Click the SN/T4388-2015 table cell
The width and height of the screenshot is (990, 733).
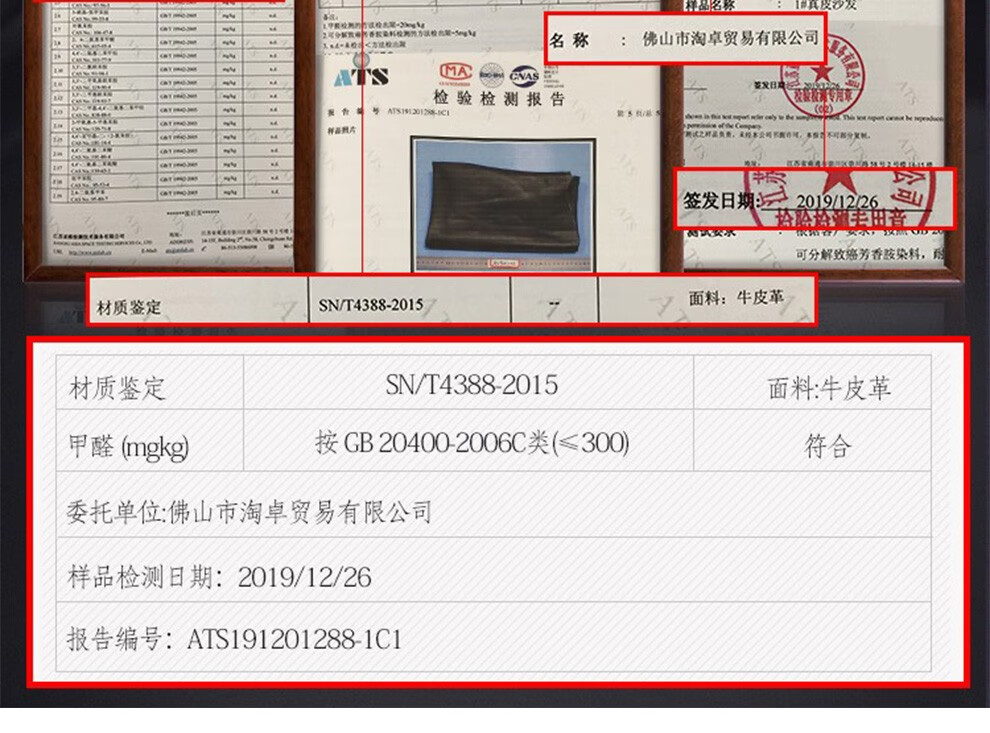pyautogui.click(x=468, y=383)
